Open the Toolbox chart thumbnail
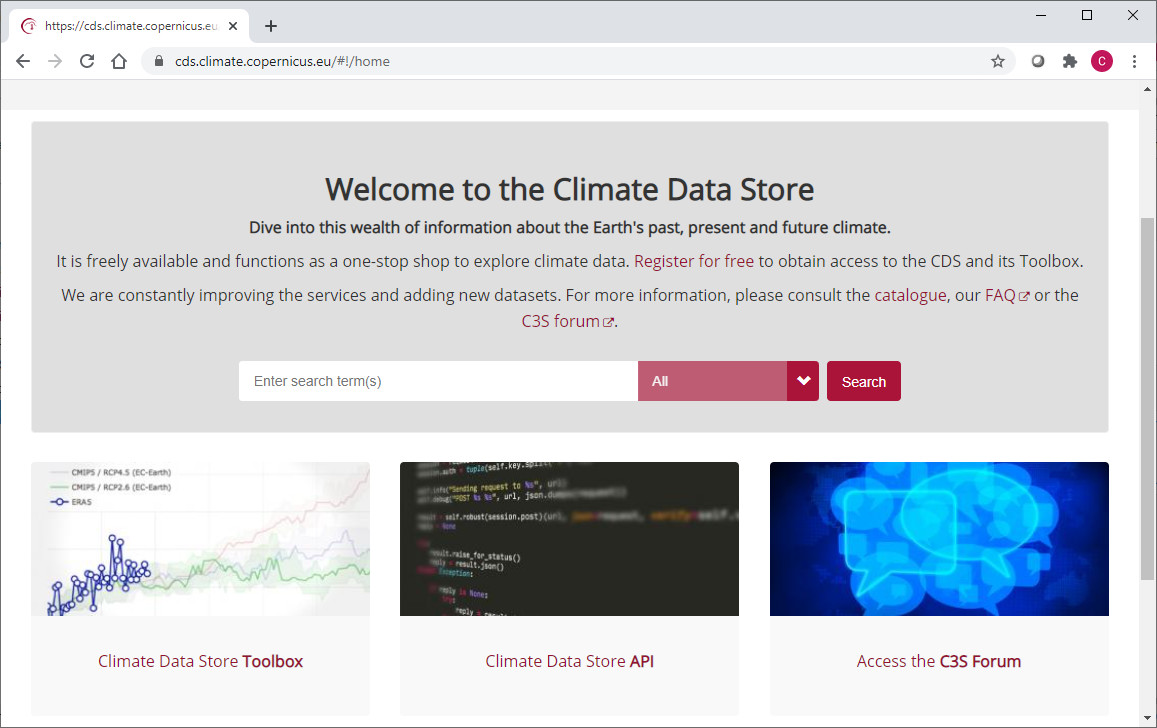Image resolution: width=1157 pixels, height=728 pixels. [200, 538]
